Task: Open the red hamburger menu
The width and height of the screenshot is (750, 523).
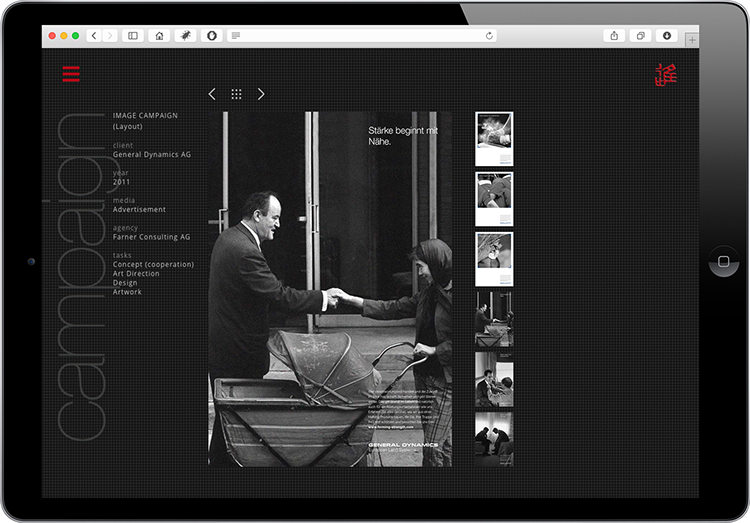Action: 71,74
